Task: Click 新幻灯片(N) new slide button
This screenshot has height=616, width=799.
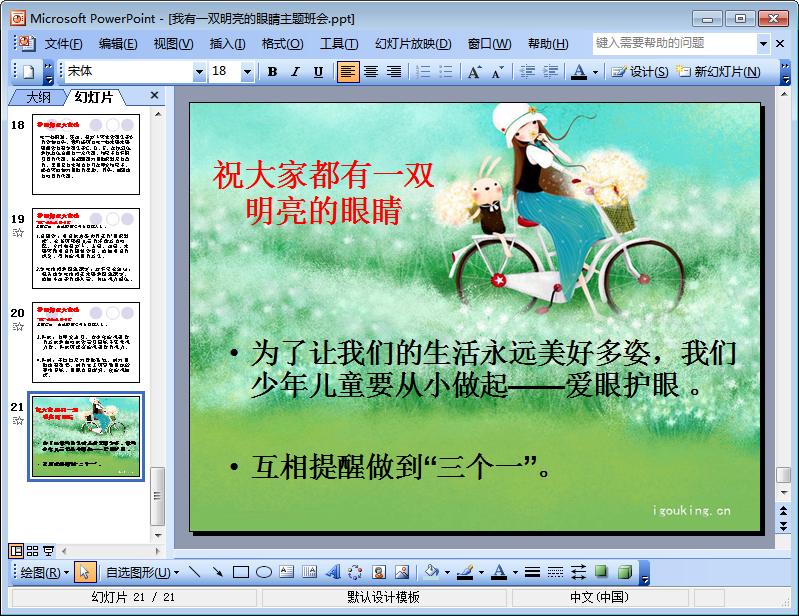Action: coord(718,72)
